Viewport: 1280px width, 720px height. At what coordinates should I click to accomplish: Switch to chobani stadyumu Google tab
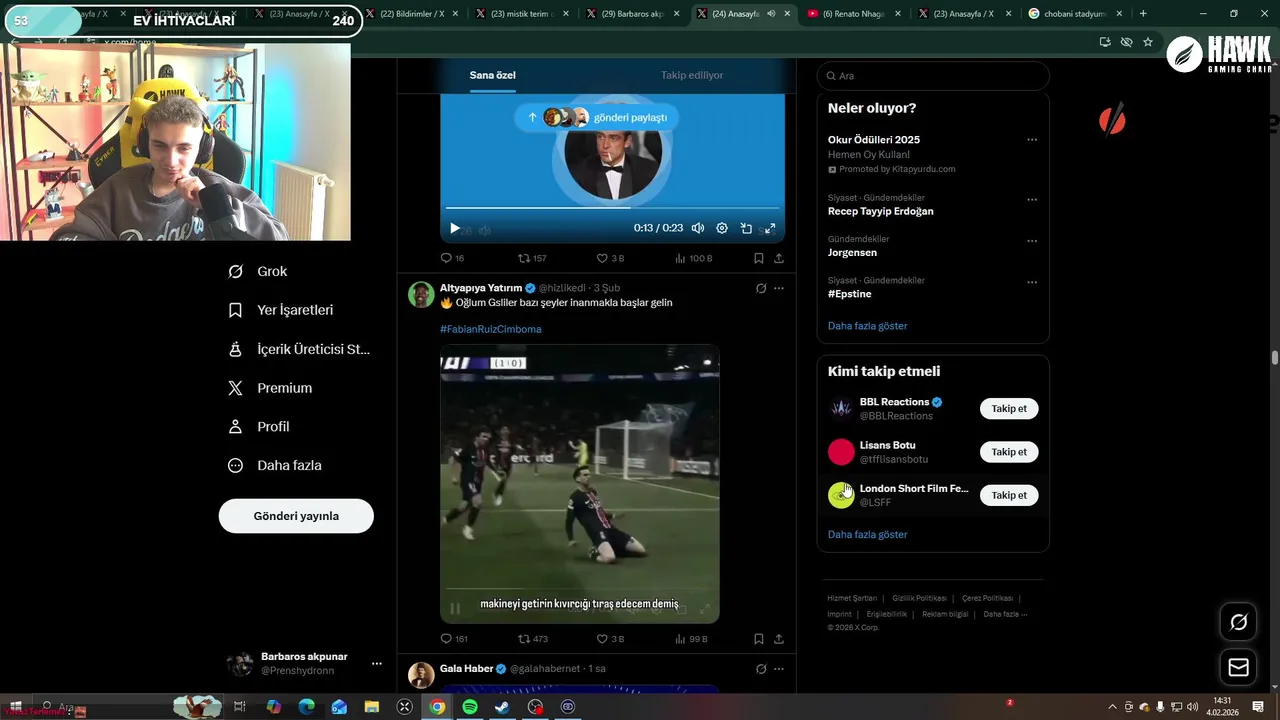click(x=1074, y=14)
